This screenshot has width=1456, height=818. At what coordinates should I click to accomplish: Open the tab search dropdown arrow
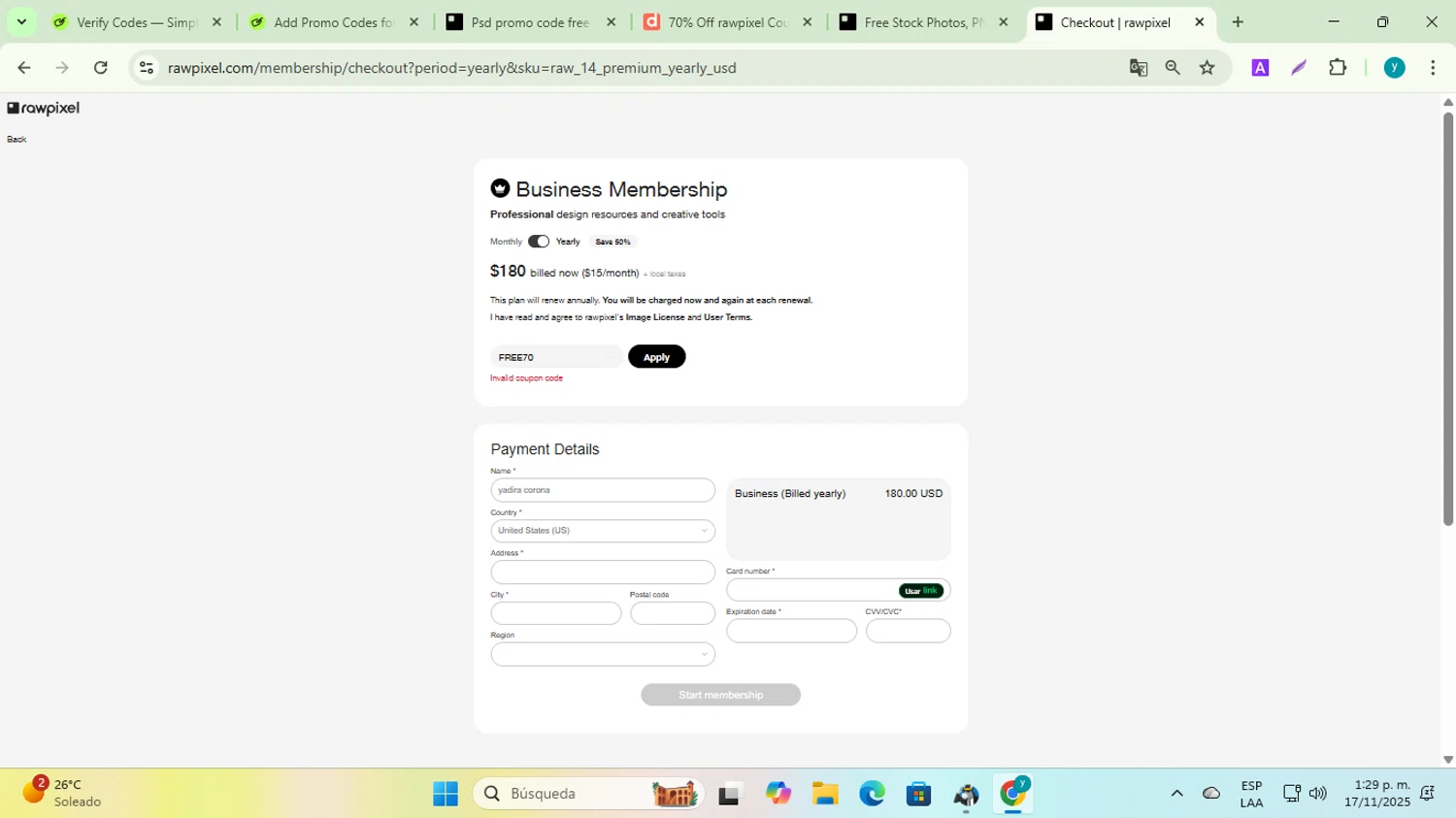pos(21,21)
